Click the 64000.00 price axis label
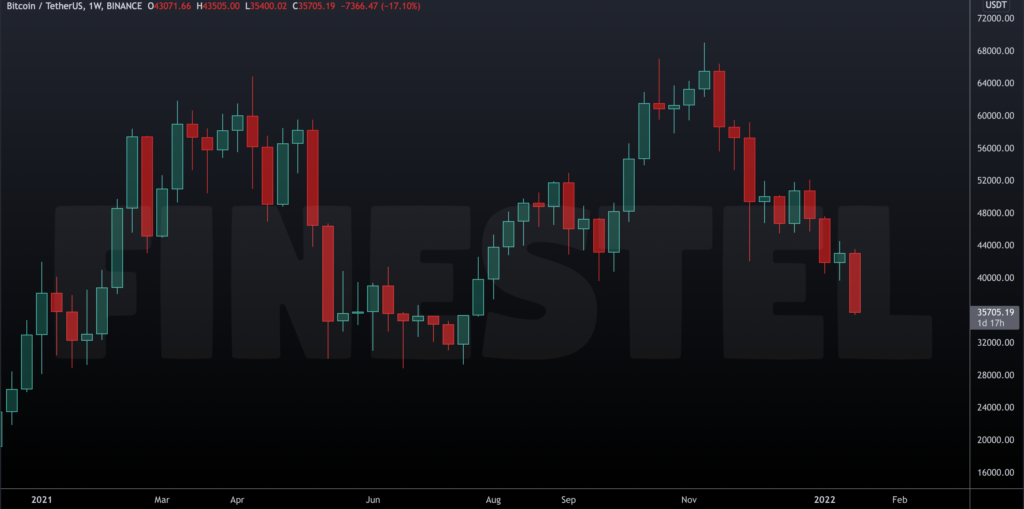The image size is (1024, 509). click(x=995, y=84)
